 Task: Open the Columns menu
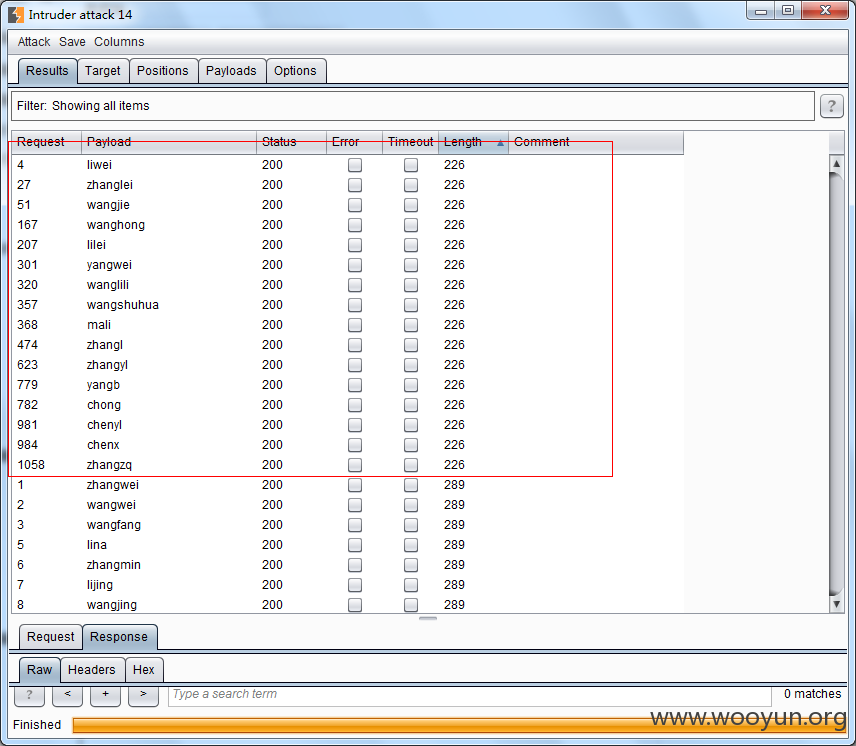(119, 42)
